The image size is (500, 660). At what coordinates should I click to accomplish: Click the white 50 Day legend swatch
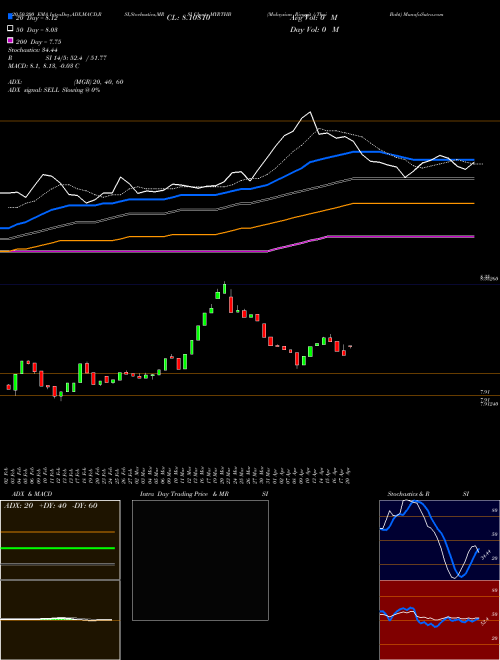coord(11,29)
